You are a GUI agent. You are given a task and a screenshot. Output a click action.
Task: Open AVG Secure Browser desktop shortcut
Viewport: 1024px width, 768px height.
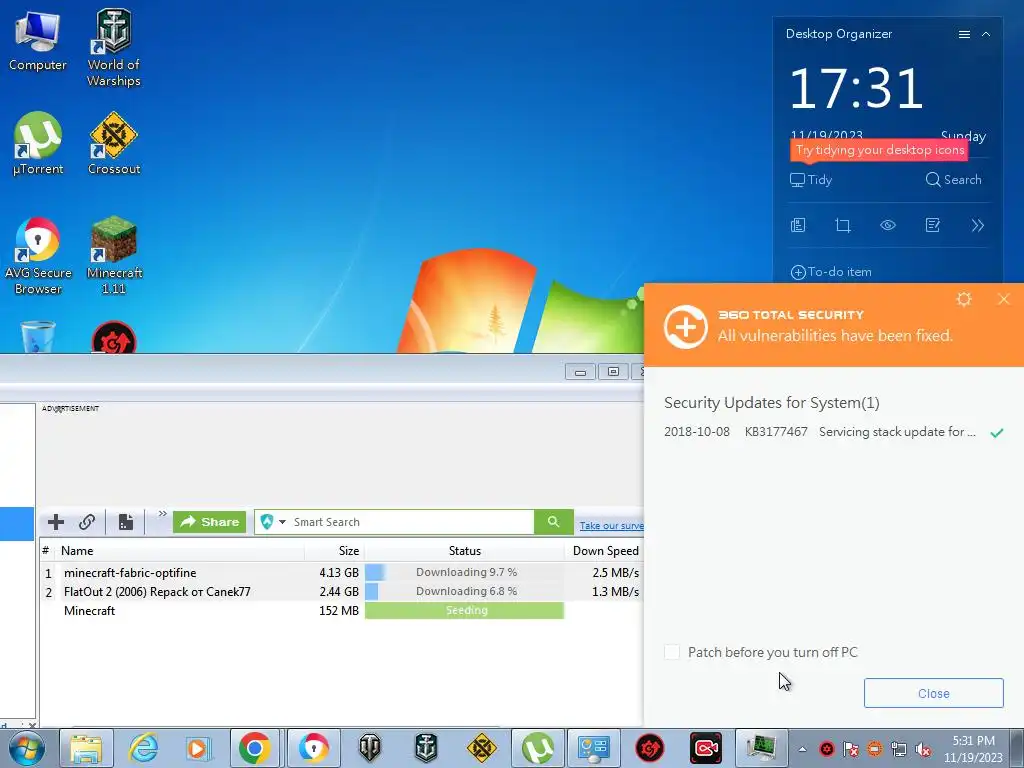pos(38,256)
